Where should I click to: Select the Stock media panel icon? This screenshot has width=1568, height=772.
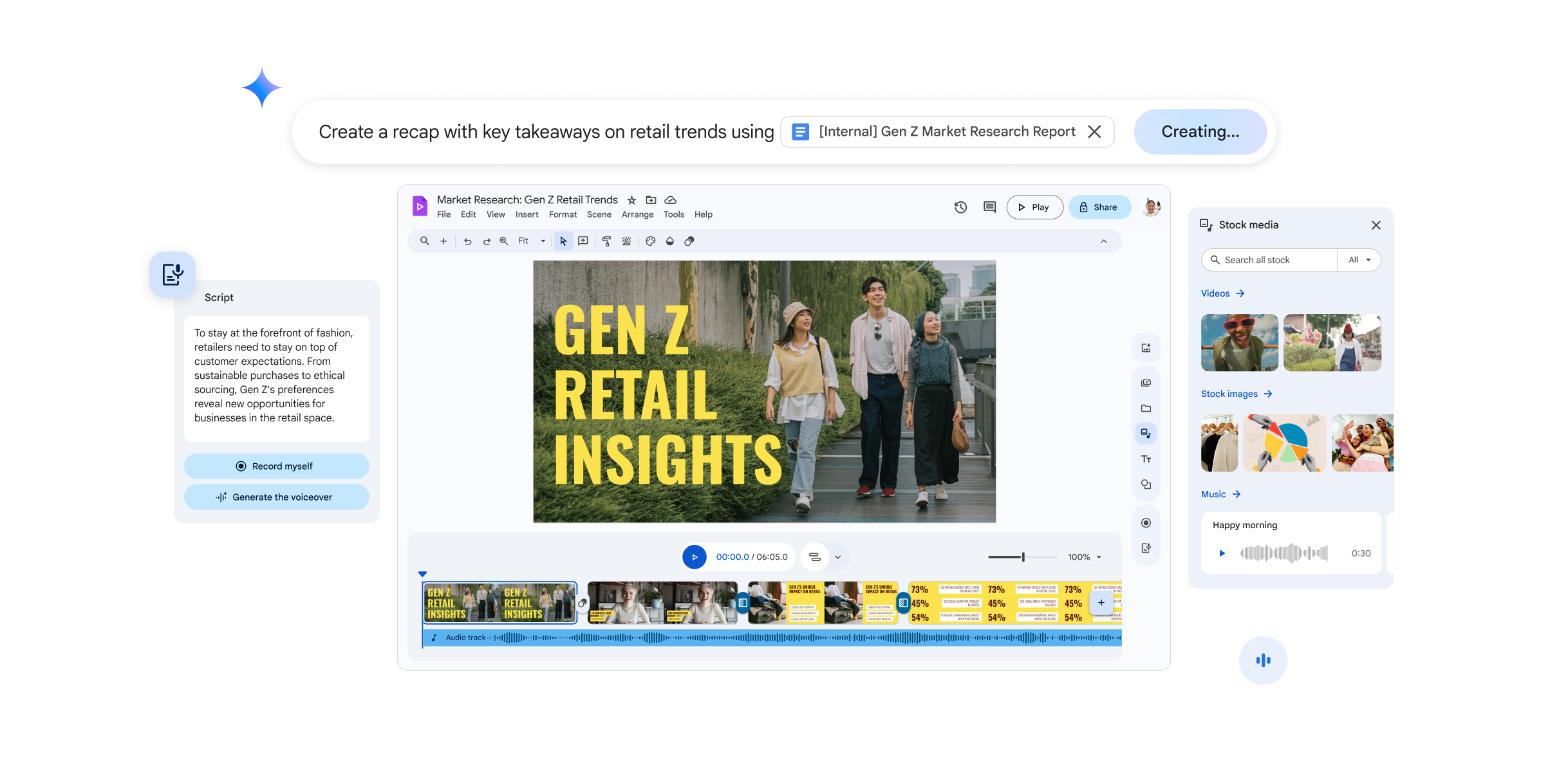pyautogui.click(x=1146, y=433)
